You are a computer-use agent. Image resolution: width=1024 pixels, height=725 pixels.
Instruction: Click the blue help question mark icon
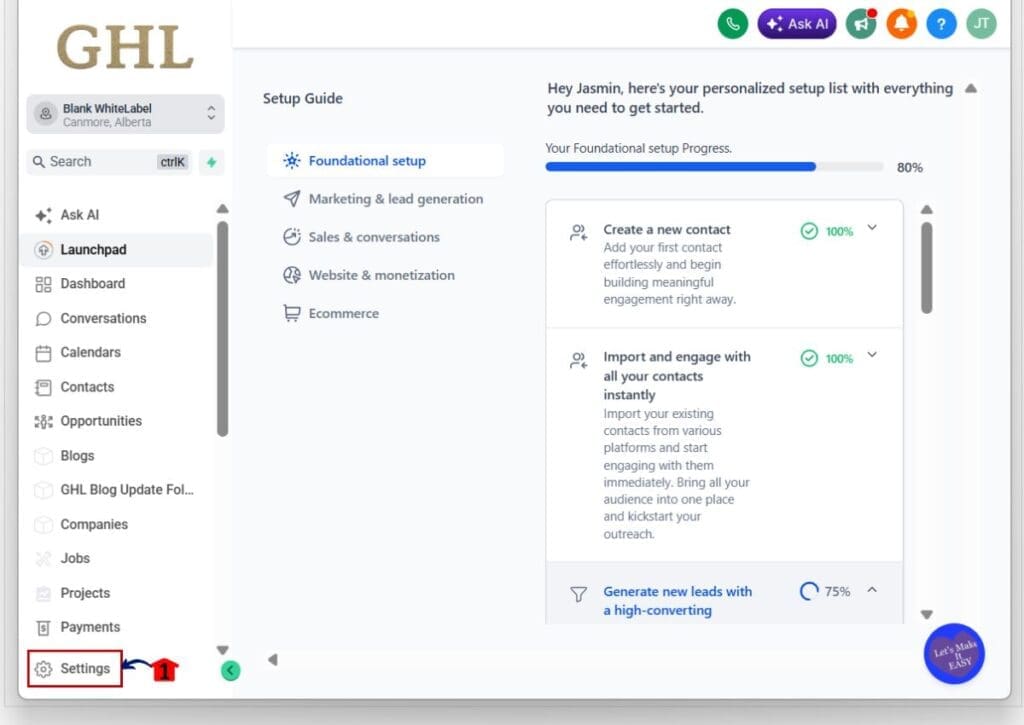(941, 24)
